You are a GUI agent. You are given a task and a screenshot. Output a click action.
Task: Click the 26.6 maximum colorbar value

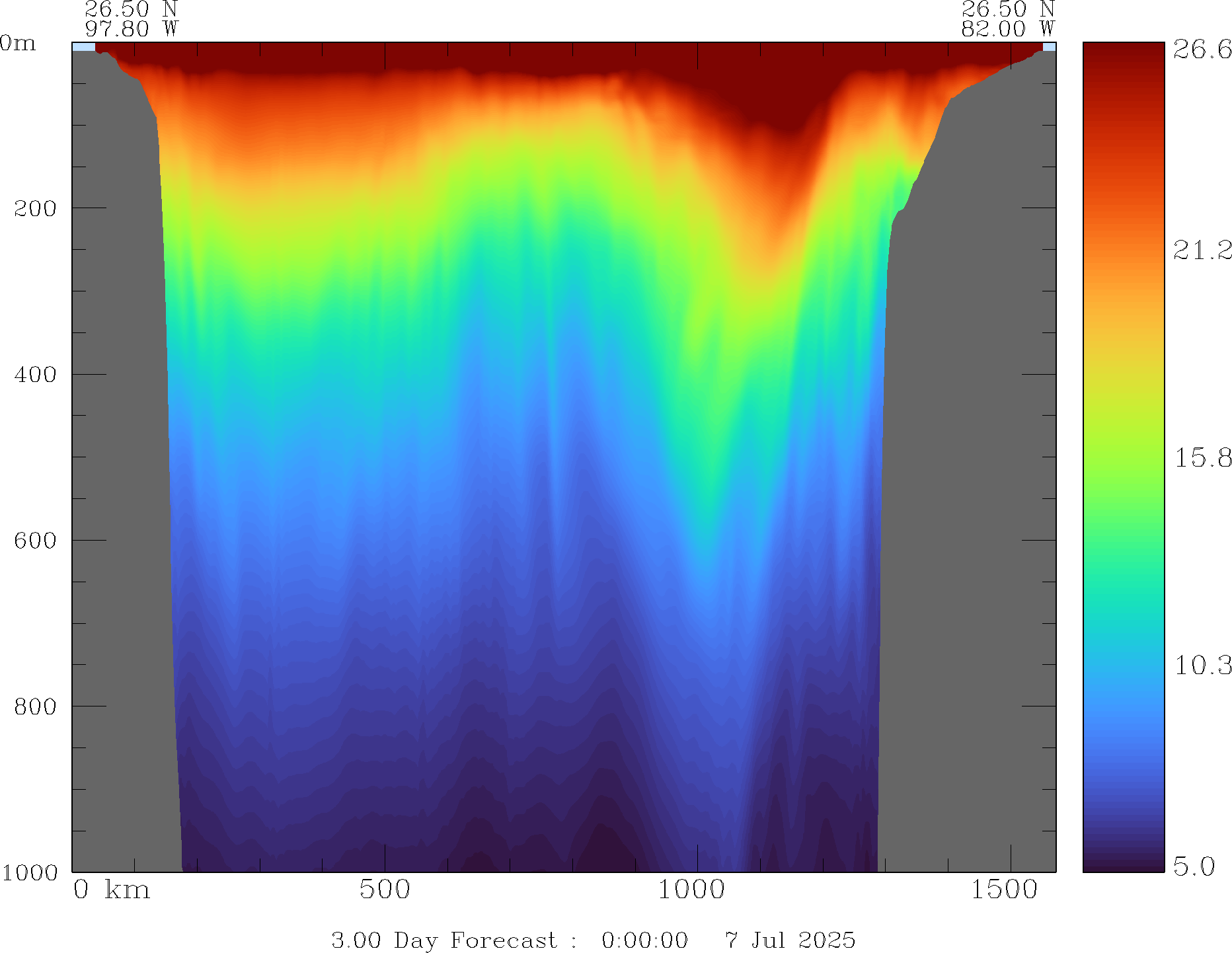point(1202,50)
